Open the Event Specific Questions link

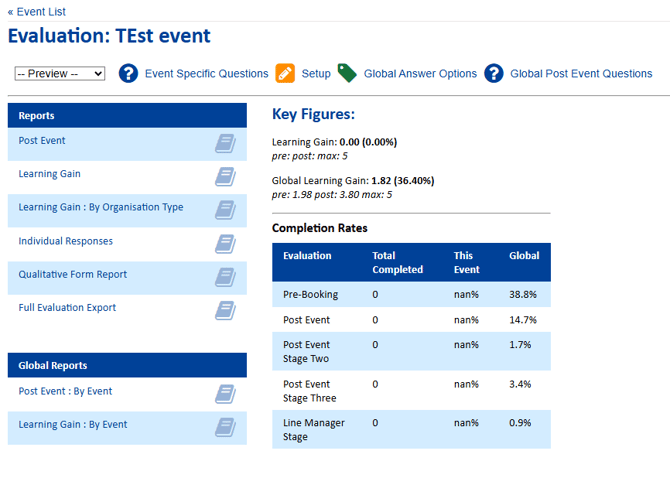tap(206, 73)
